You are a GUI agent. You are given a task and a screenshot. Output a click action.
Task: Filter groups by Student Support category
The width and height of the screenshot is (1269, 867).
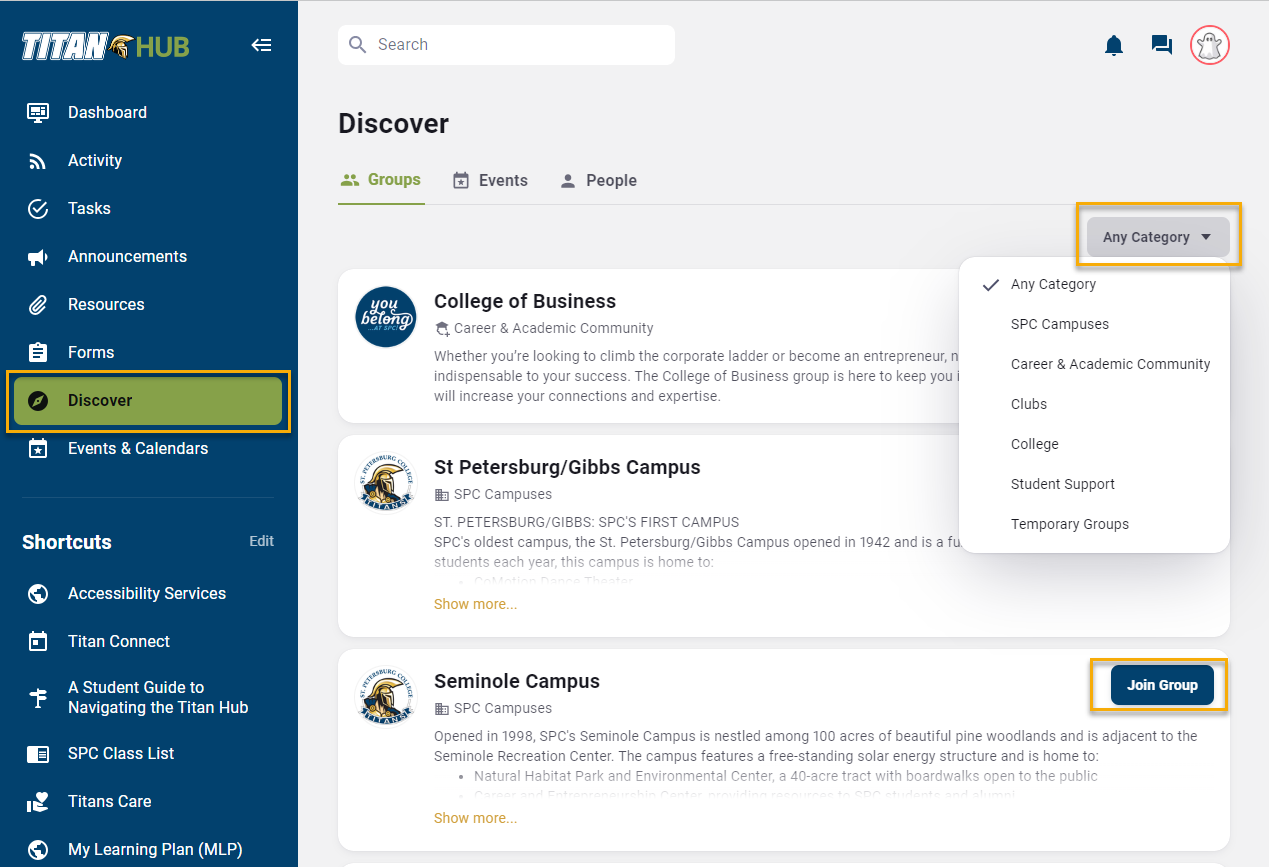[1094, 484]
